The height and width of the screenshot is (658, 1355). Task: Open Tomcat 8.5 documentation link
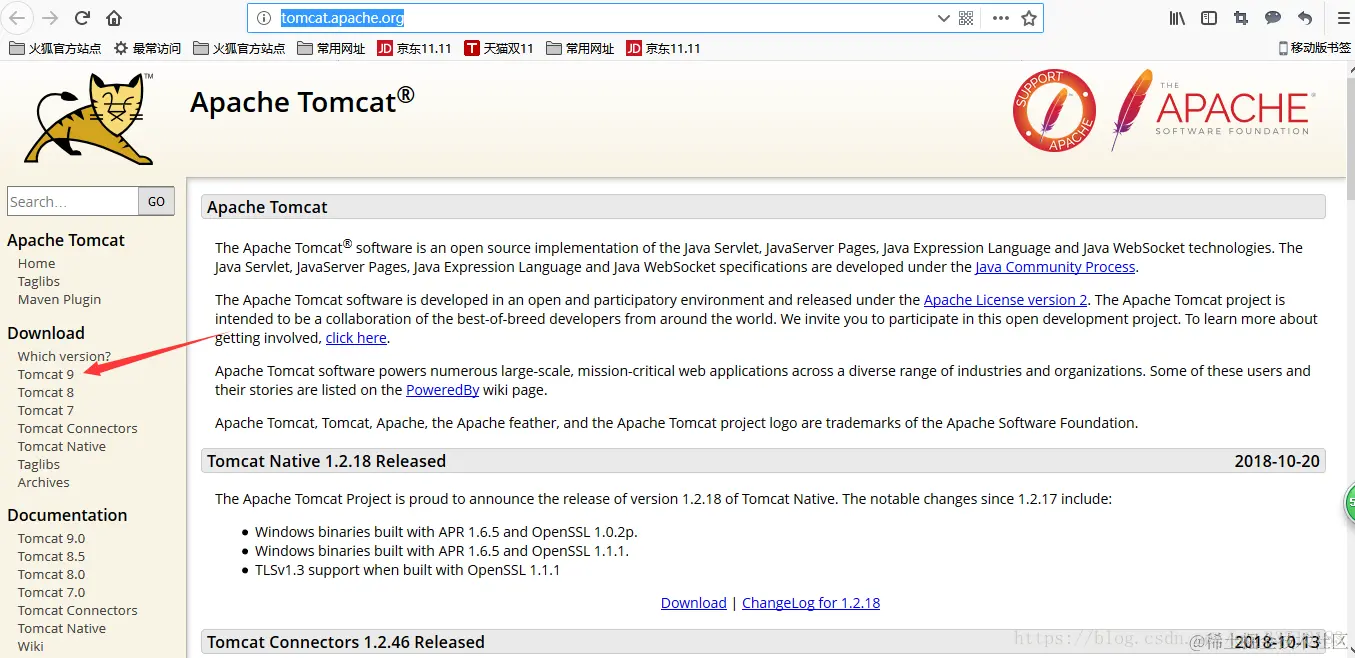tap(51, 556)
